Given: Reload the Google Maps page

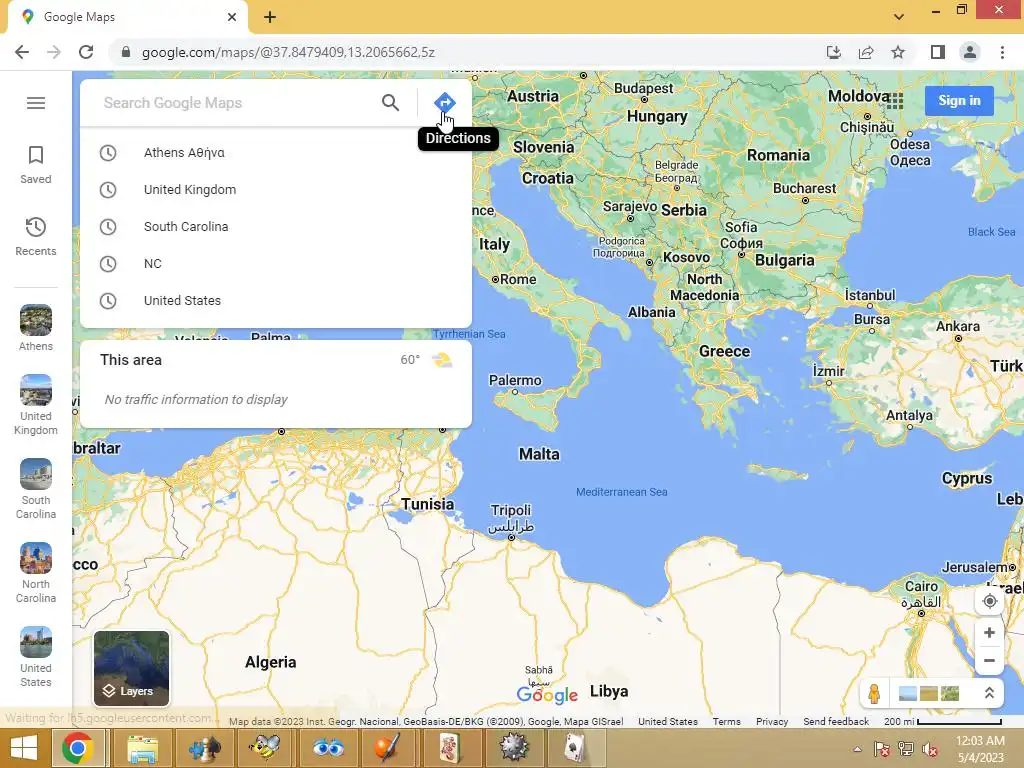Looking at the screenshot, I should (x=86, y=52).
